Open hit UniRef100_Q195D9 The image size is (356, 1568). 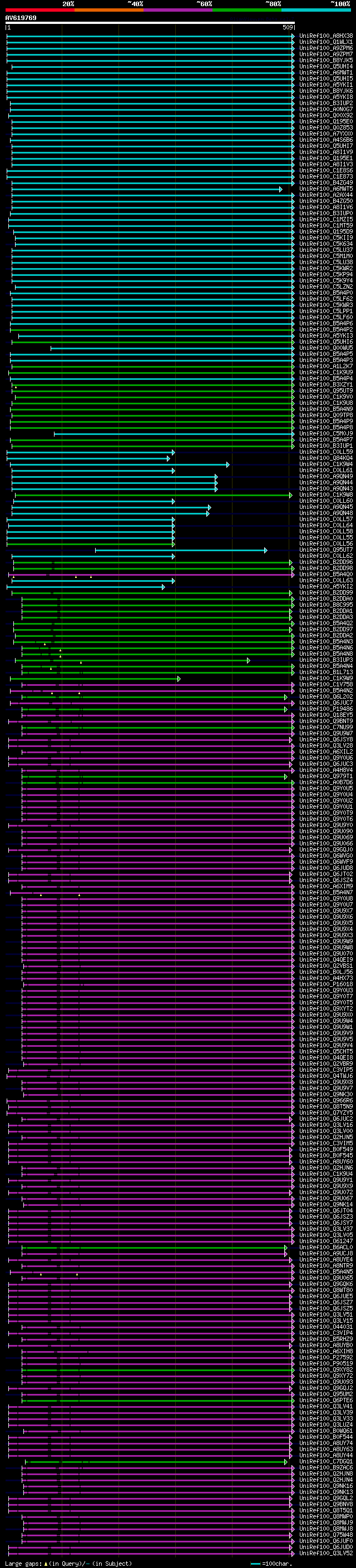click(x=326, y=232)
